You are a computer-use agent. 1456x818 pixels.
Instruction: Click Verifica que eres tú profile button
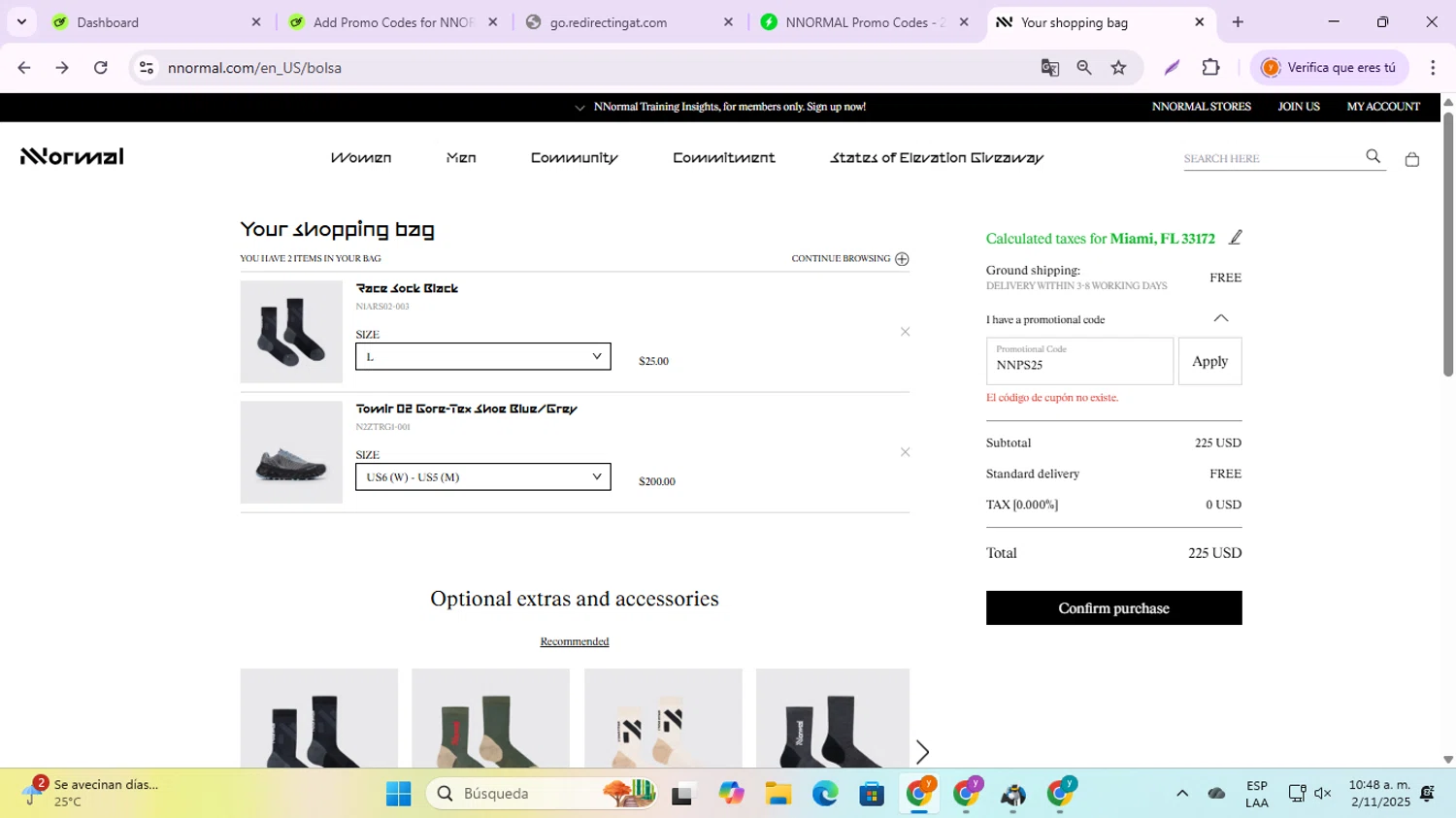click(1329, 68)
